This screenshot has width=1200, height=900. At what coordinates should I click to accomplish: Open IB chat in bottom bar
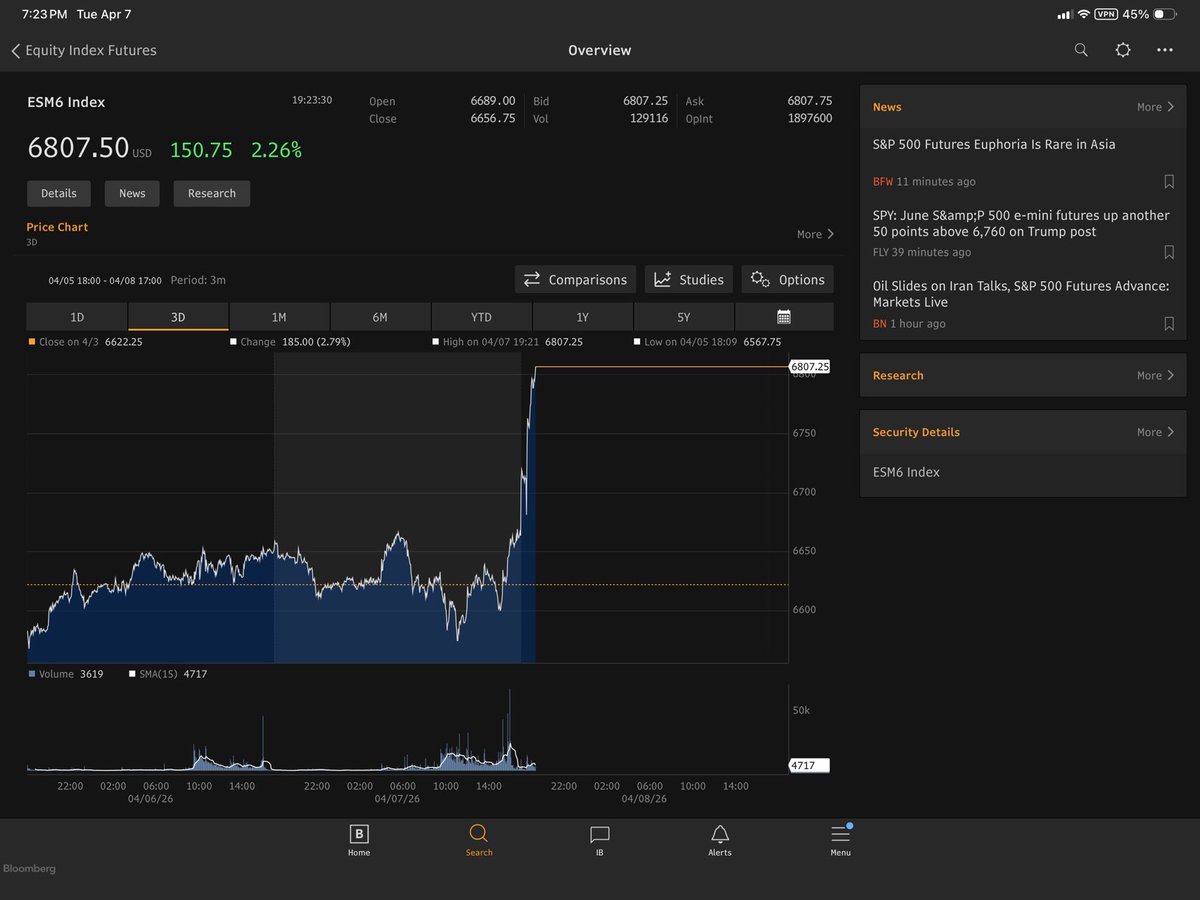click(x=600, y=840)
